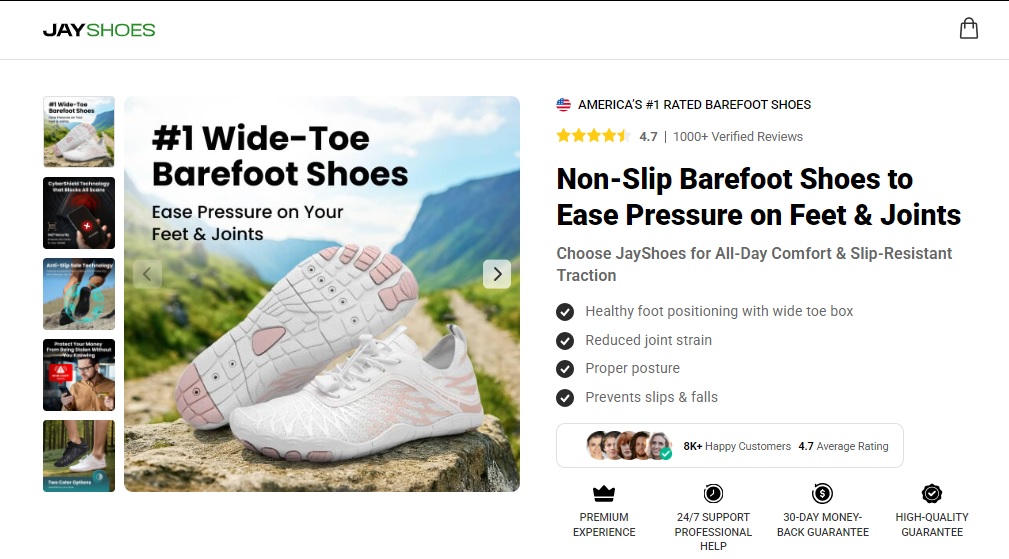Click the star rating icons
Image resolution: width=1009 pixels, height=559 pixels.
point(593,136)
